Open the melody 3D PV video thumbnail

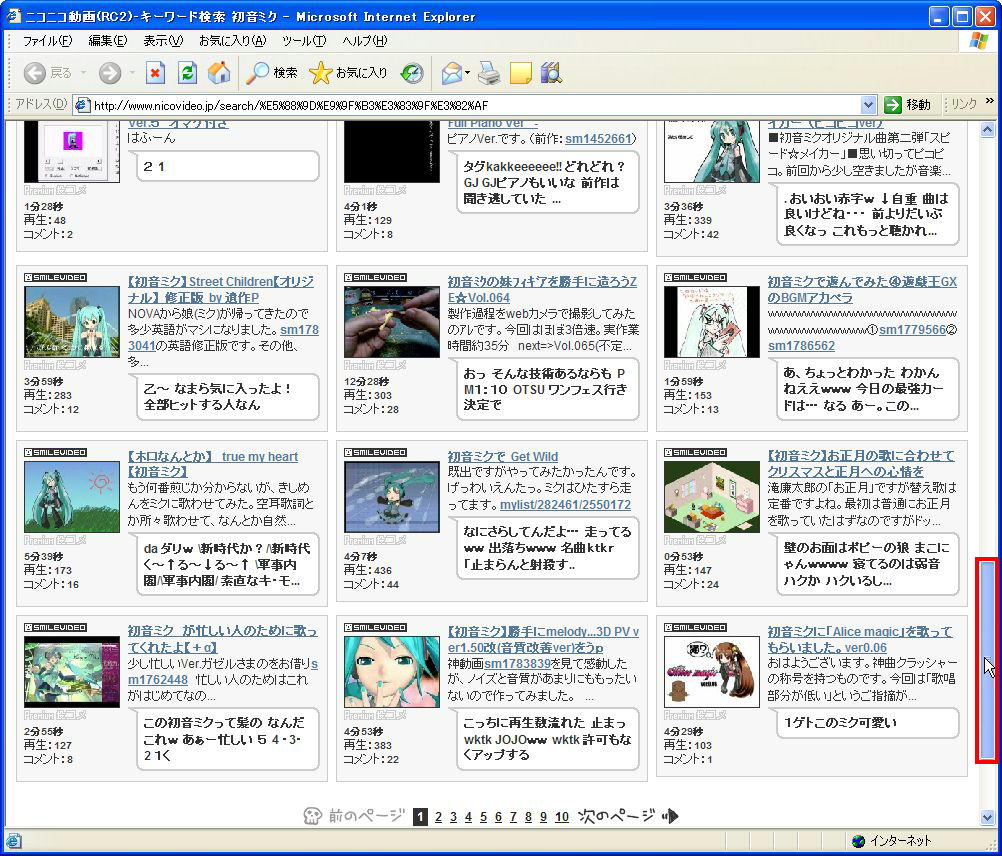click(392, 672)
